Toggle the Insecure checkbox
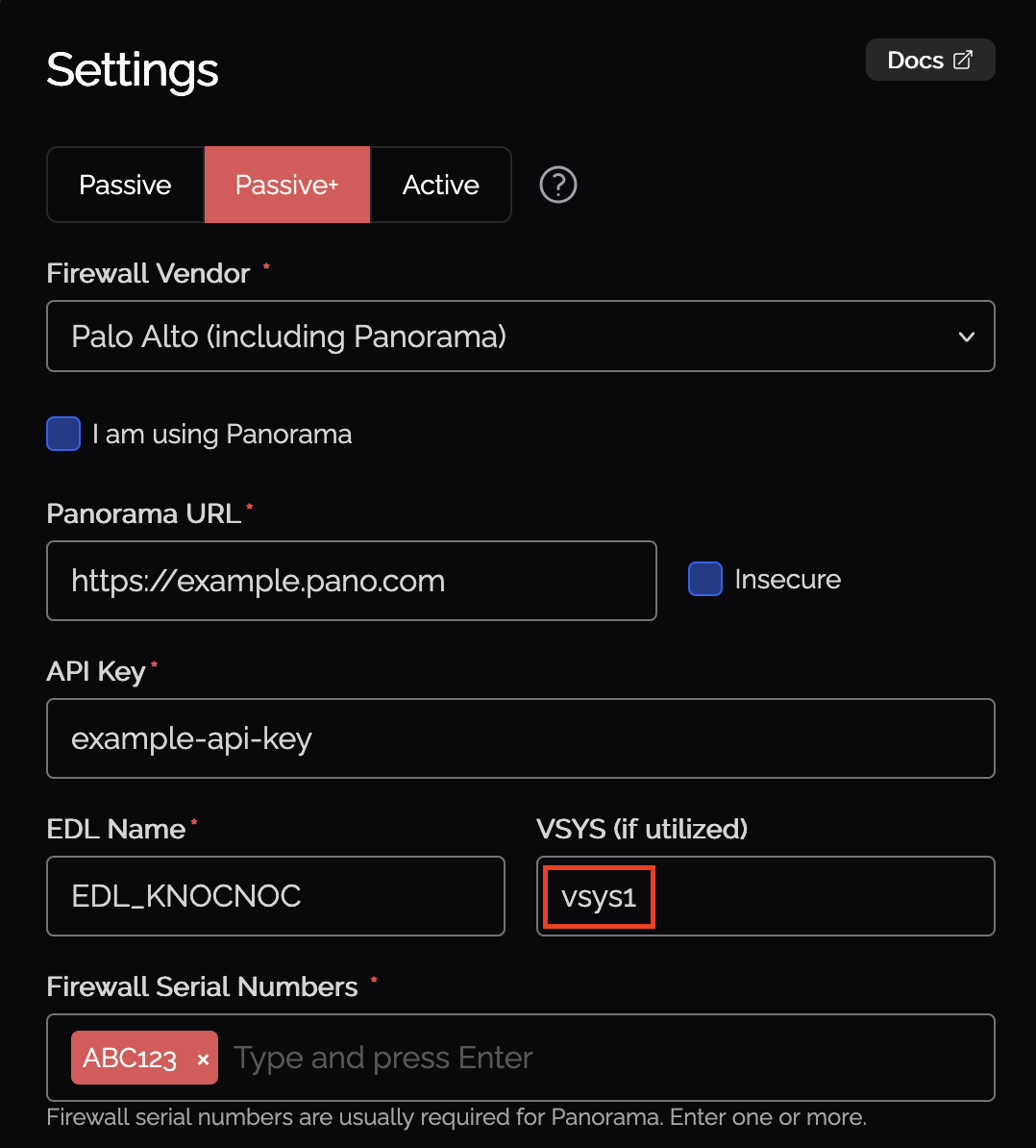The image size is (1036, 1148). click(x=704, y=580)
